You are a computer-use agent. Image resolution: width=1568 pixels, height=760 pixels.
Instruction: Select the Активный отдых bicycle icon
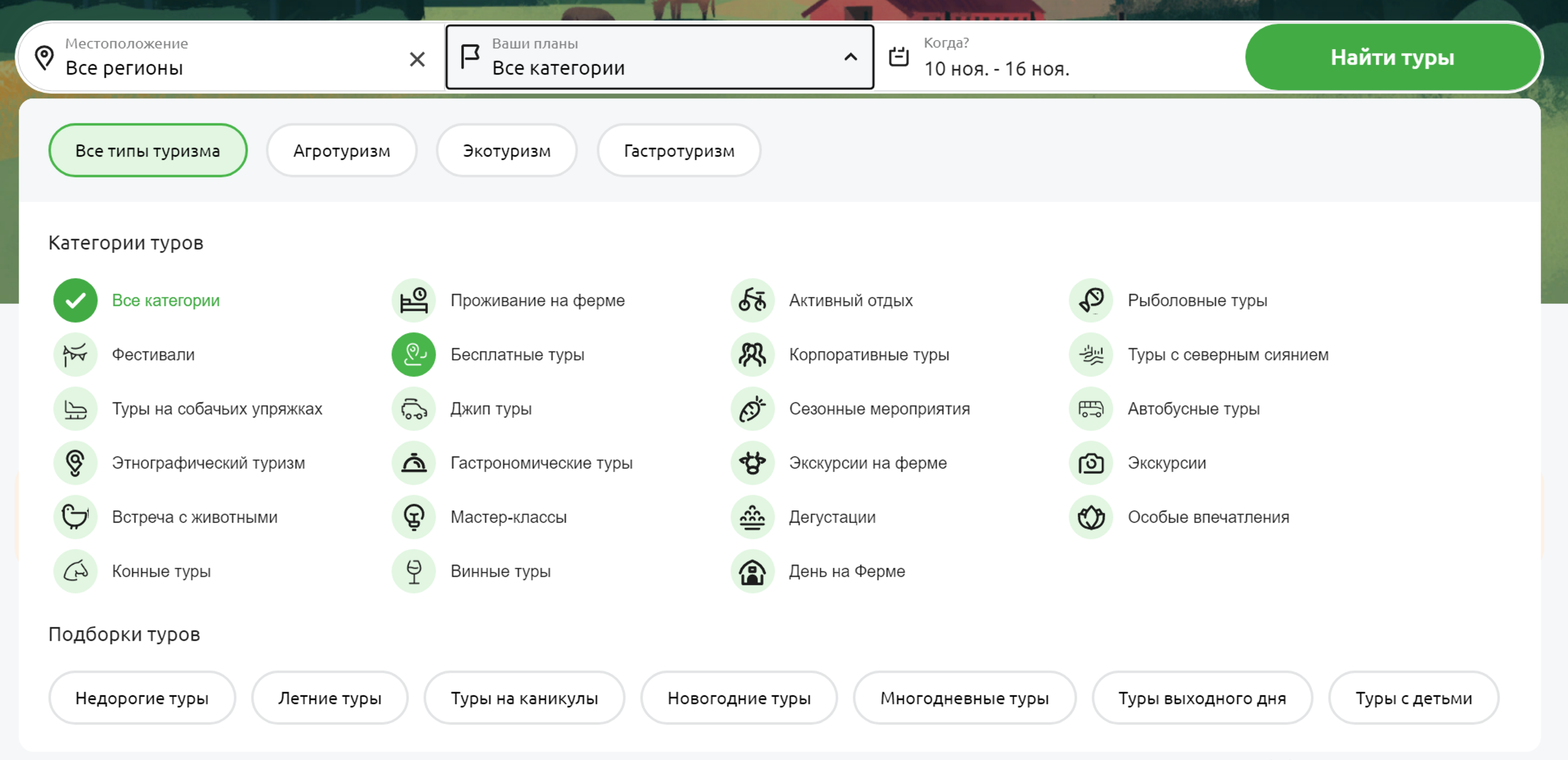752,300
